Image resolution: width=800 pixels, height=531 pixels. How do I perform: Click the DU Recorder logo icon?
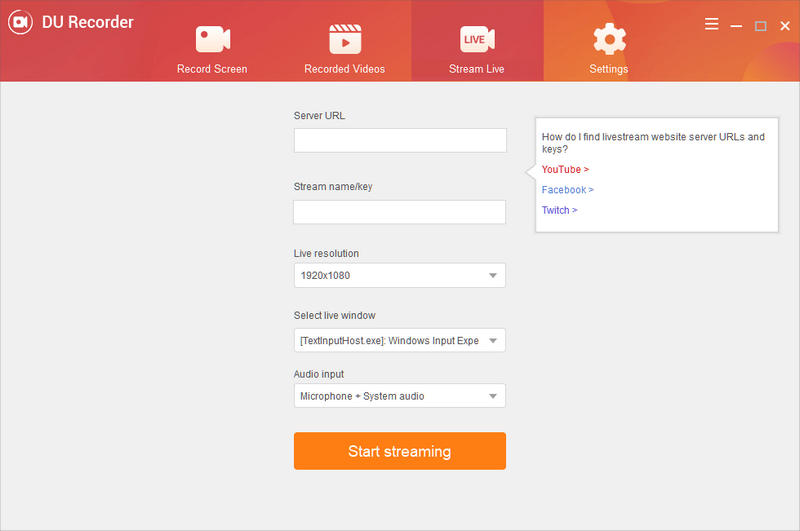pos(20,22)
